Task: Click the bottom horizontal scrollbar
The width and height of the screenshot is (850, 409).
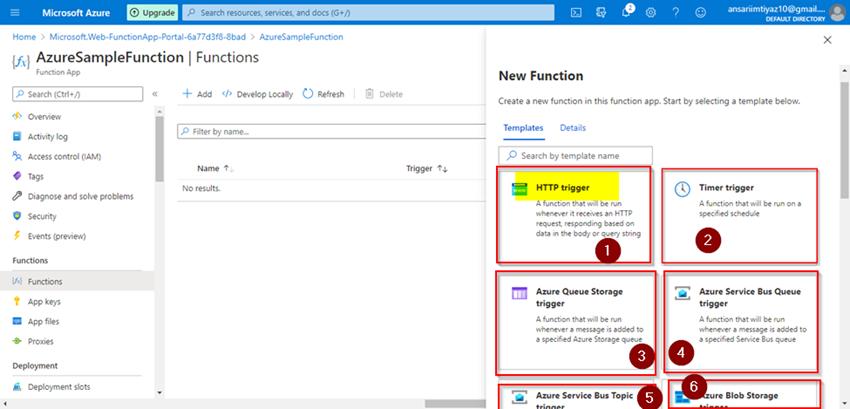Action: [455, 404]
